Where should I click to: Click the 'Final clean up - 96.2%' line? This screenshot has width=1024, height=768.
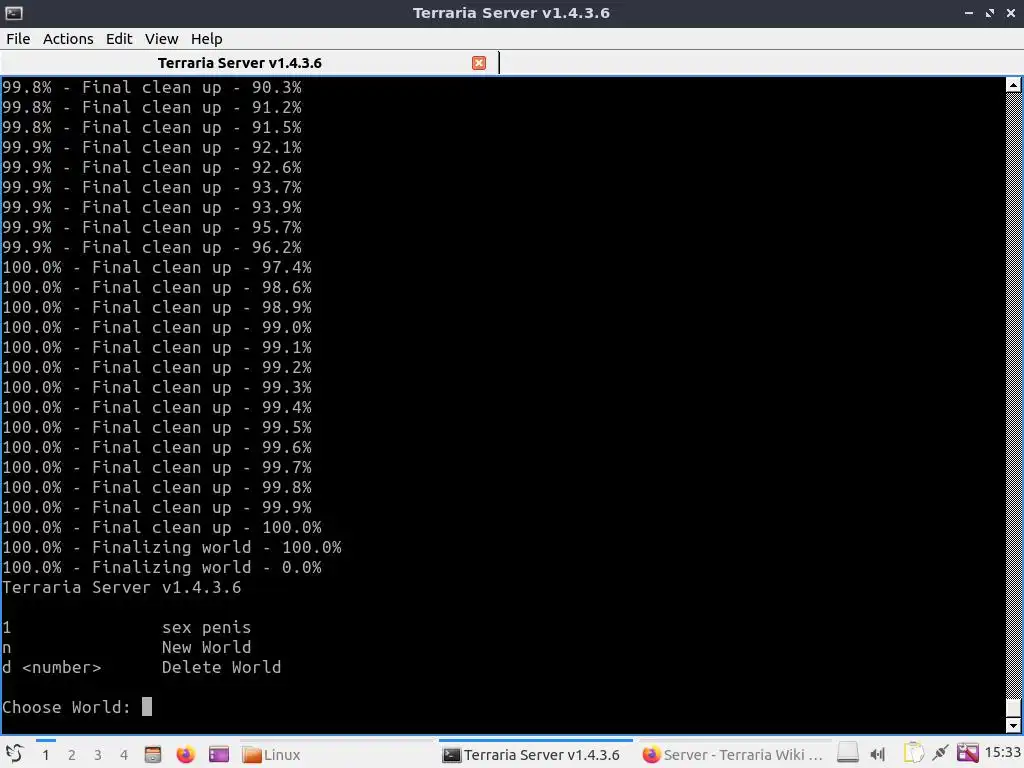152,248
